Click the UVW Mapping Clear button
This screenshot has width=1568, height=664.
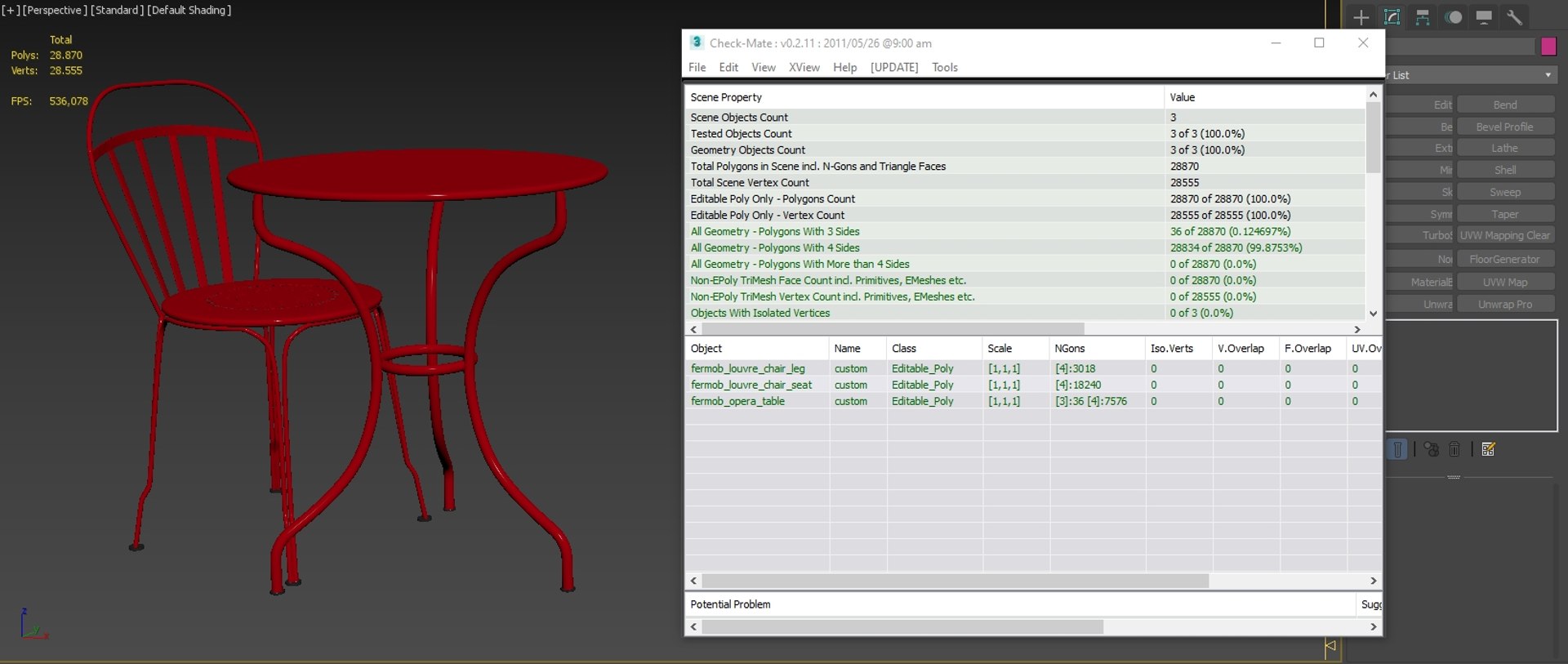1505,235
